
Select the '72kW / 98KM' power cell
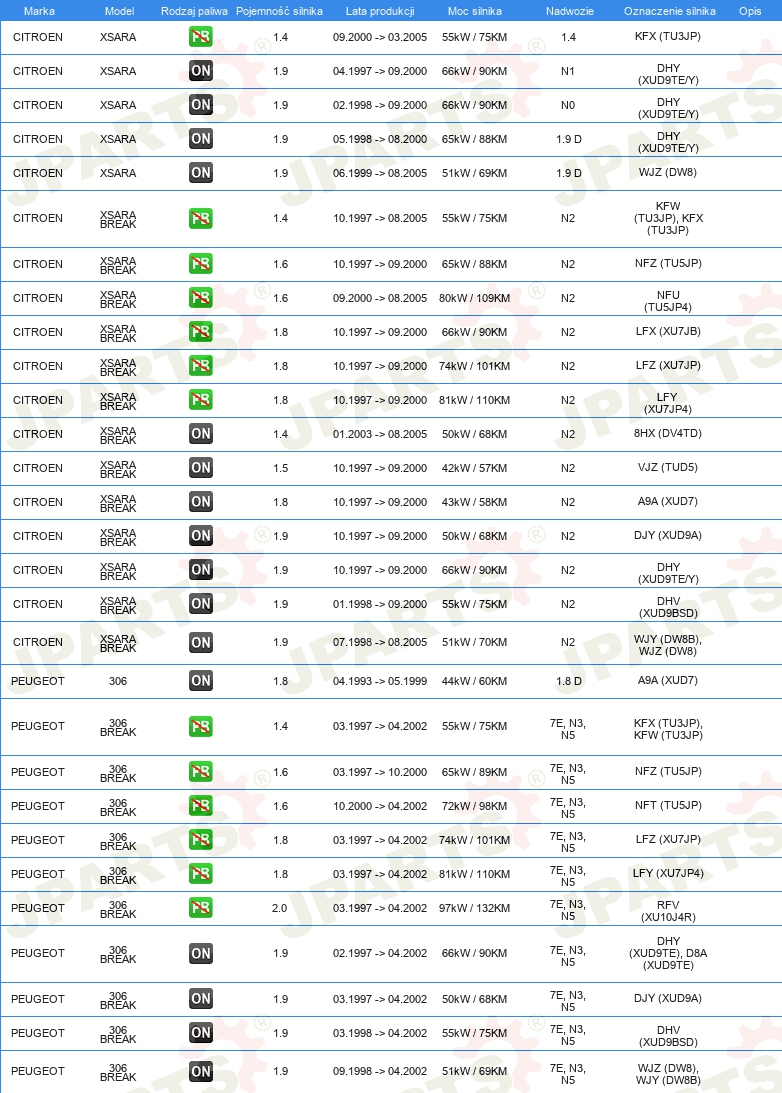click(x=474, y=807)
